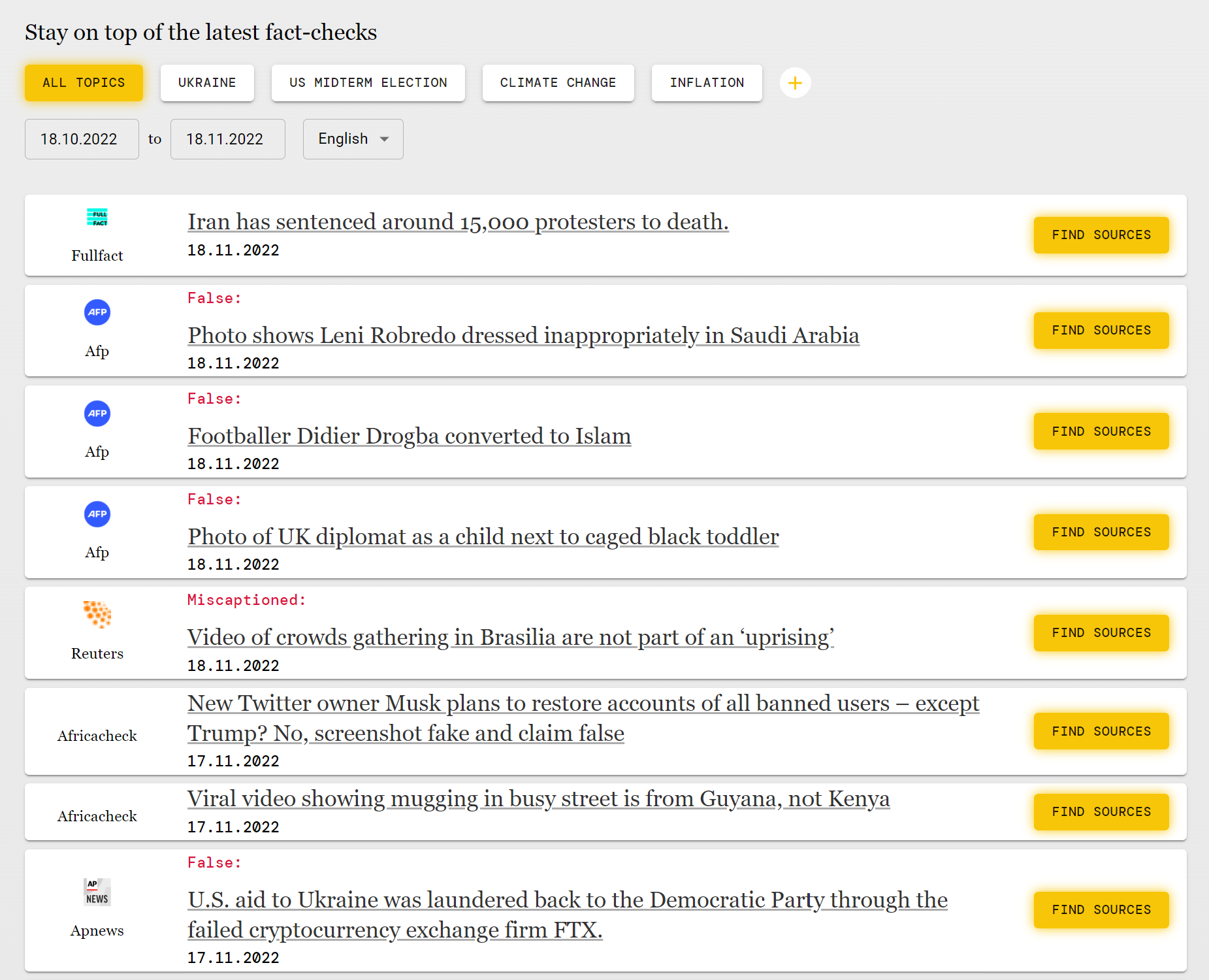This screenshot has width=1209, height=980.
Task: Click the AP News logo icon
Action: click(97, 892)
